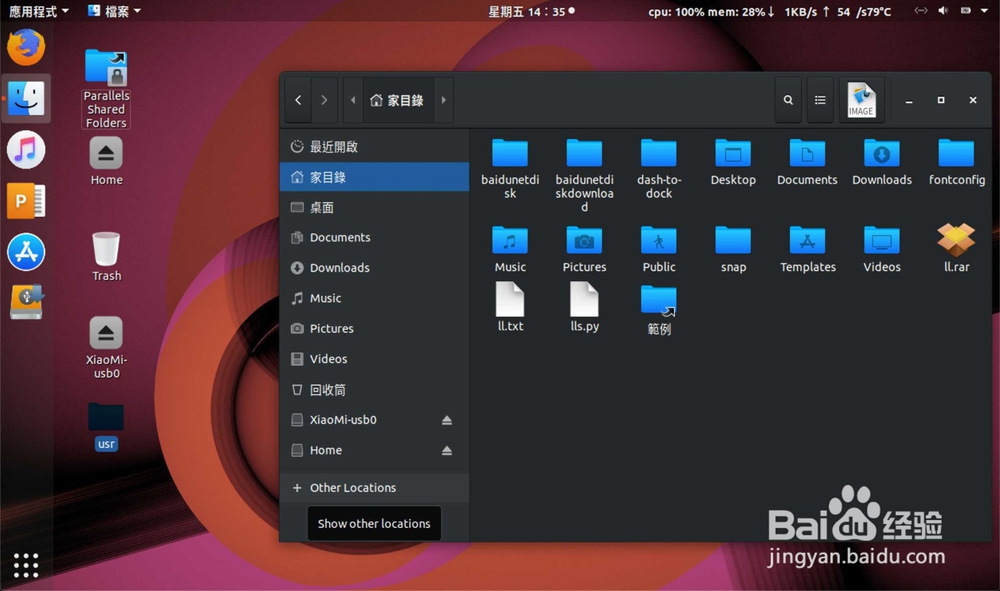This screenshot has width=1000, height=591.
Task: Open the presentation app icon in dock
Action: pyautogui.click(x=26, y=201)
